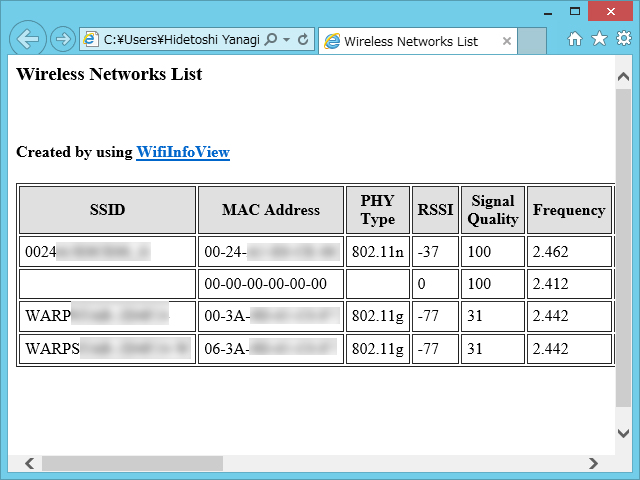The width and height of the screenshot is (640, 480).
Task: Go back using the browser Back arrow
Action: [28, 39]
